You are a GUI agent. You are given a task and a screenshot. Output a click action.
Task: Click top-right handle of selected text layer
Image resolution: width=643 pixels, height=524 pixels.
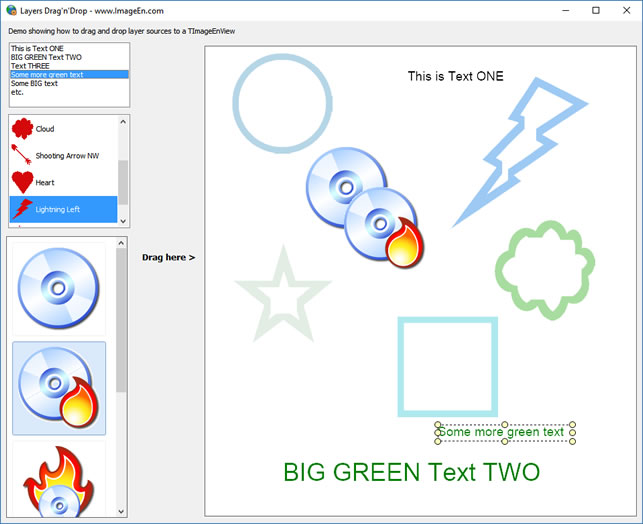pyautogui.click(x=572, y=425)
